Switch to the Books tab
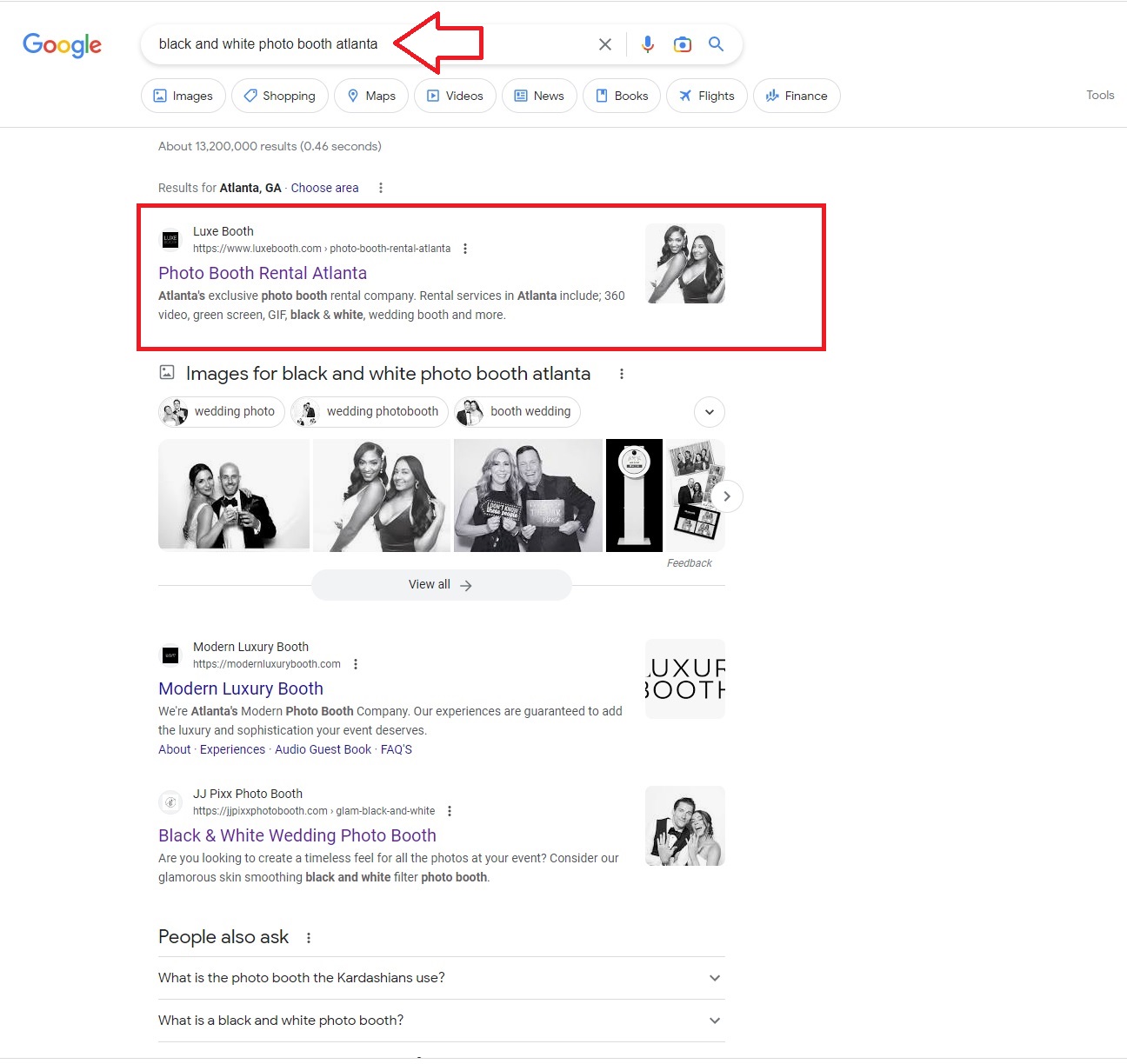This screenshot has height=1064, width=1127. (x=622, y=96)
